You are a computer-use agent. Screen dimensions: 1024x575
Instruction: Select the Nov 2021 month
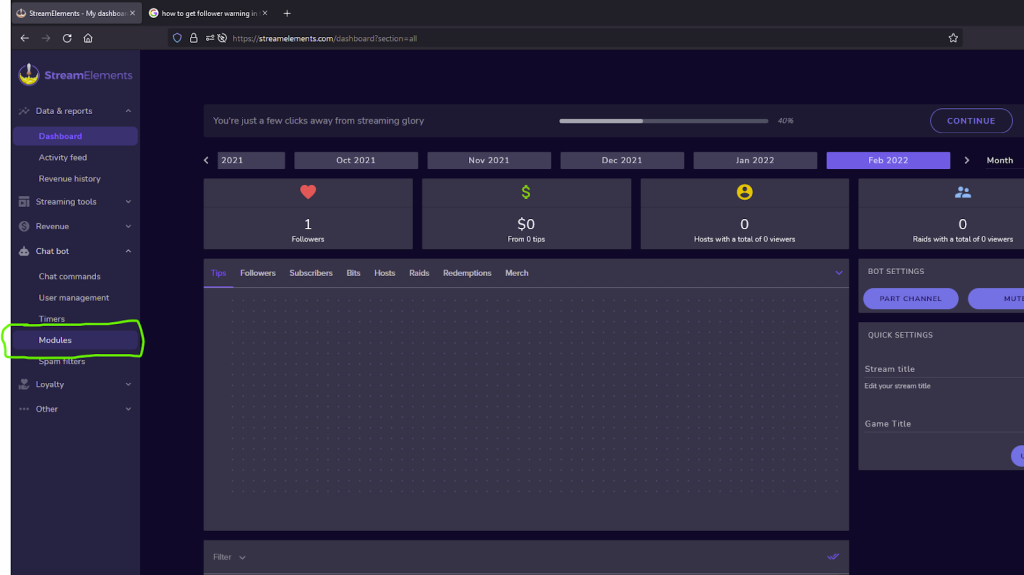click(488, 160)
